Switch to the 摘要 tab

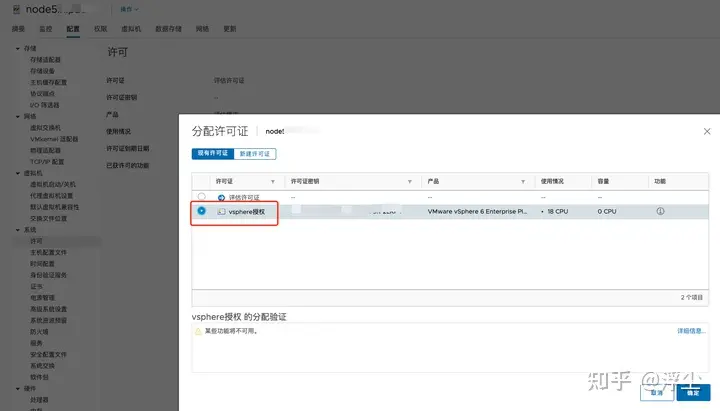(x=18, y=29)
